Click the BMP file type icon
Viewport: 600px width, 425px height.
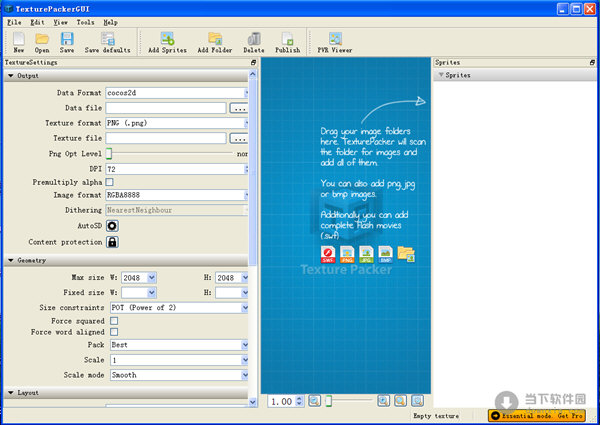coord(385,255)
